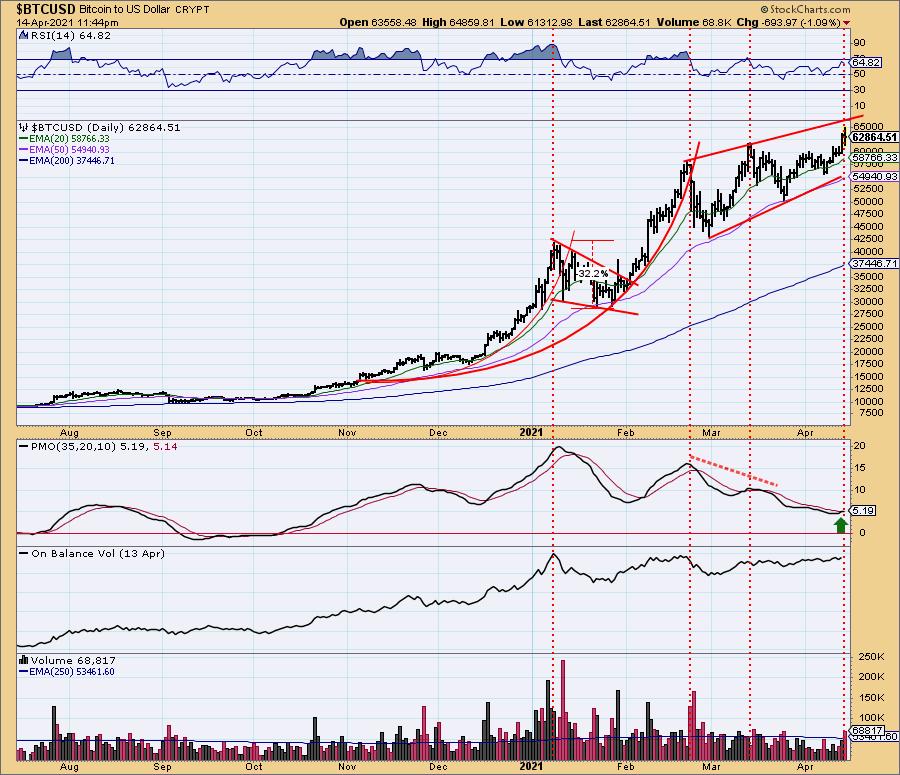
Task: Click the 58766.33 EMA tag on right axis
Action: tap(875, 157)
